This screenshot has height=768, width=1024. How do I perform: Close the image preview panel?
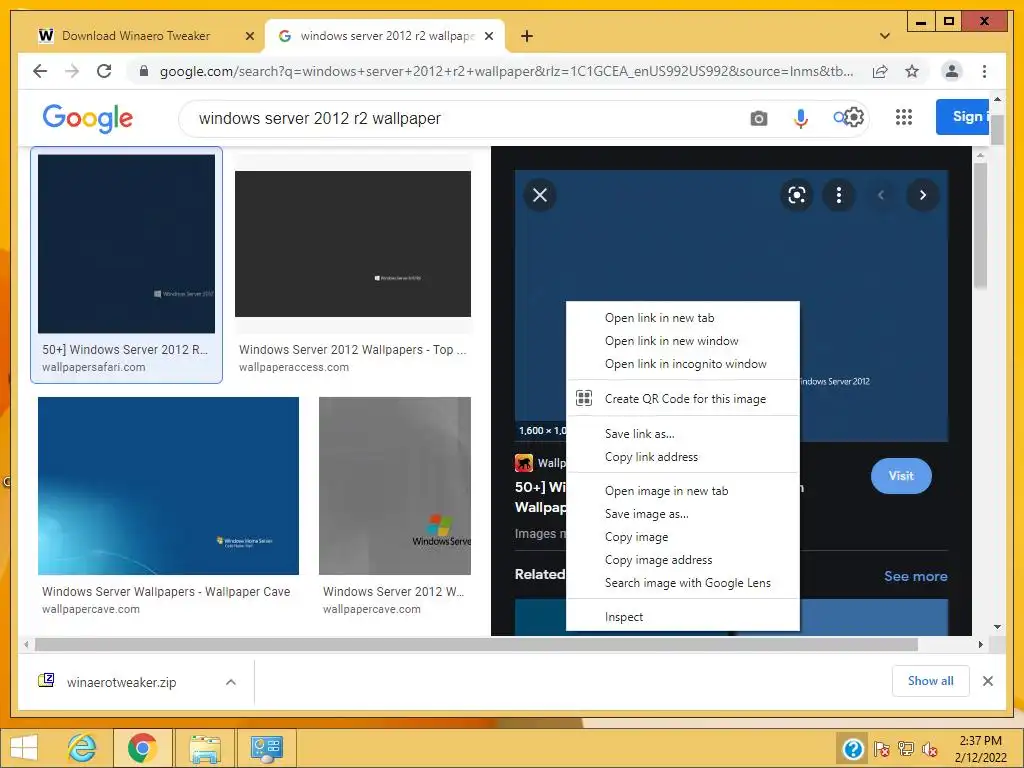(x=540, y=195)
